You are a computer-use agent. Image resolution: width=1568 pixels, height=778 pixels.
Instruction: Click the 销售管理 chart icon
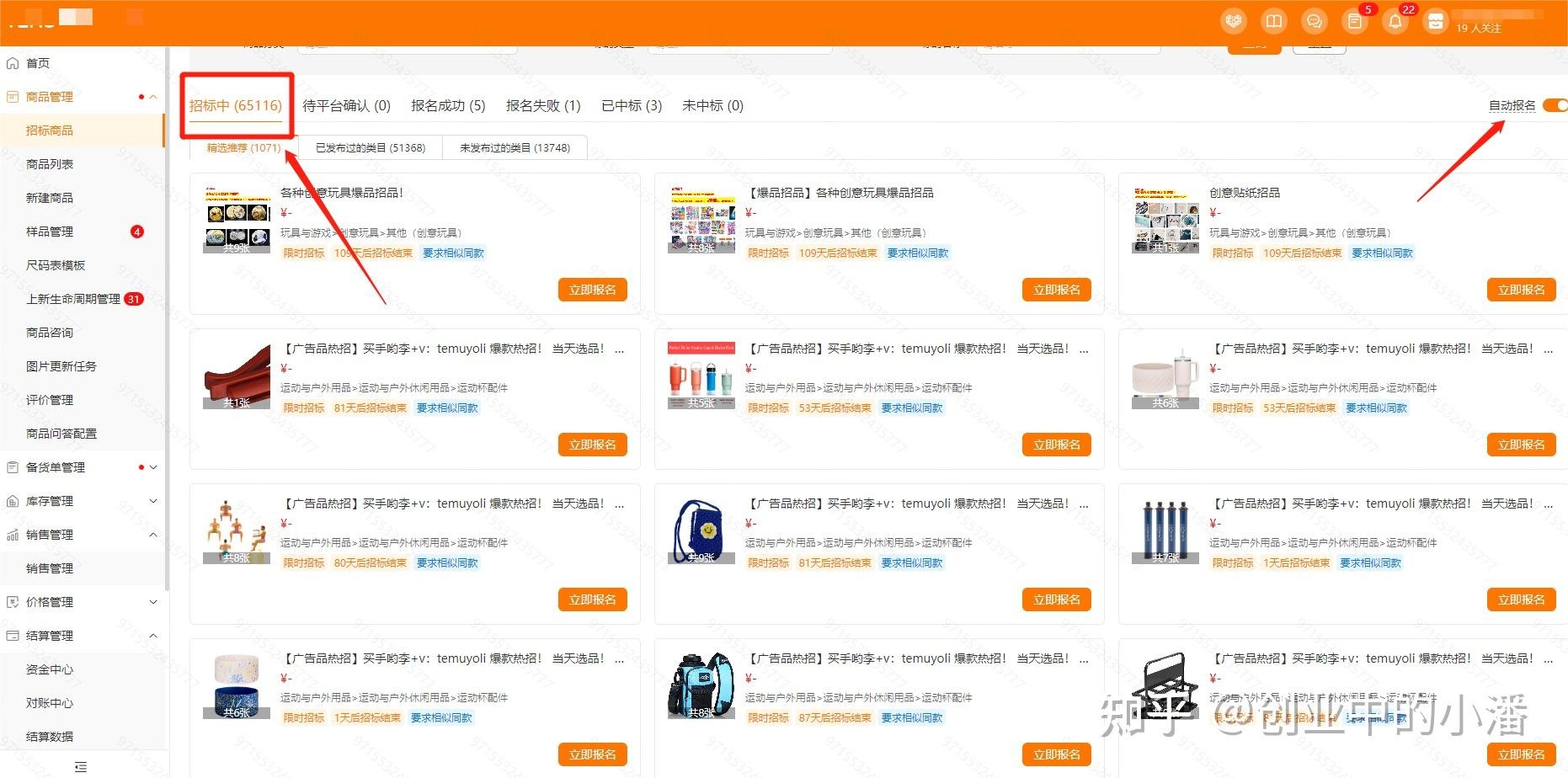click(x=13, y=535)
